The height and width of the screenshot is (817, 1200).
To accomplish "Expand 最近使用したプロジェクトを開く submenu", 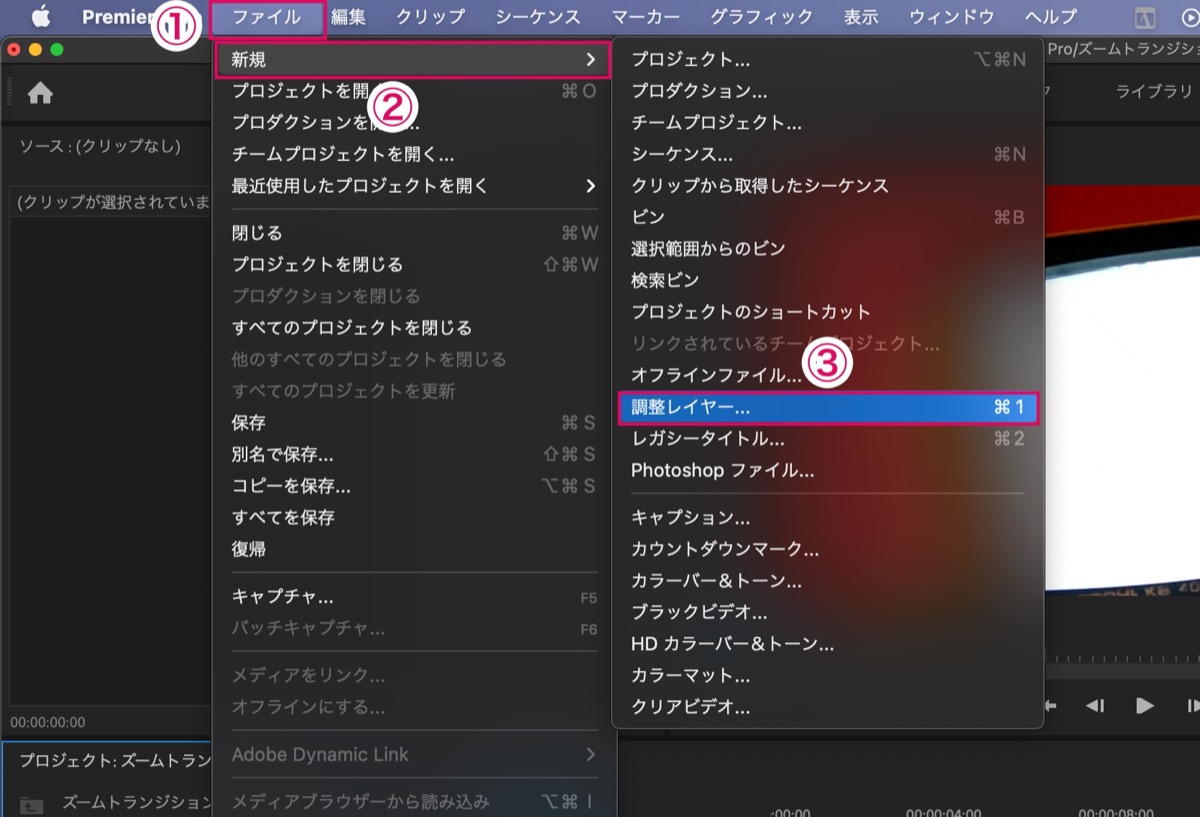I will point(412,186).
